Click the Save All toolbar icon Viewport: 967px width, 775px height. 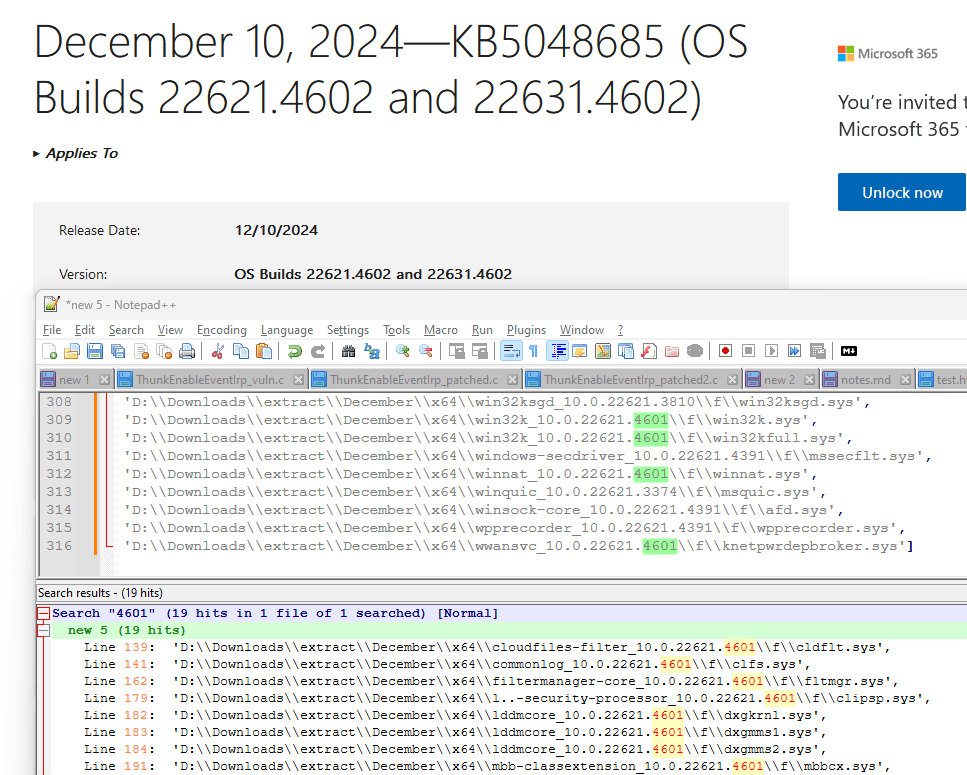tap(118, 351)
